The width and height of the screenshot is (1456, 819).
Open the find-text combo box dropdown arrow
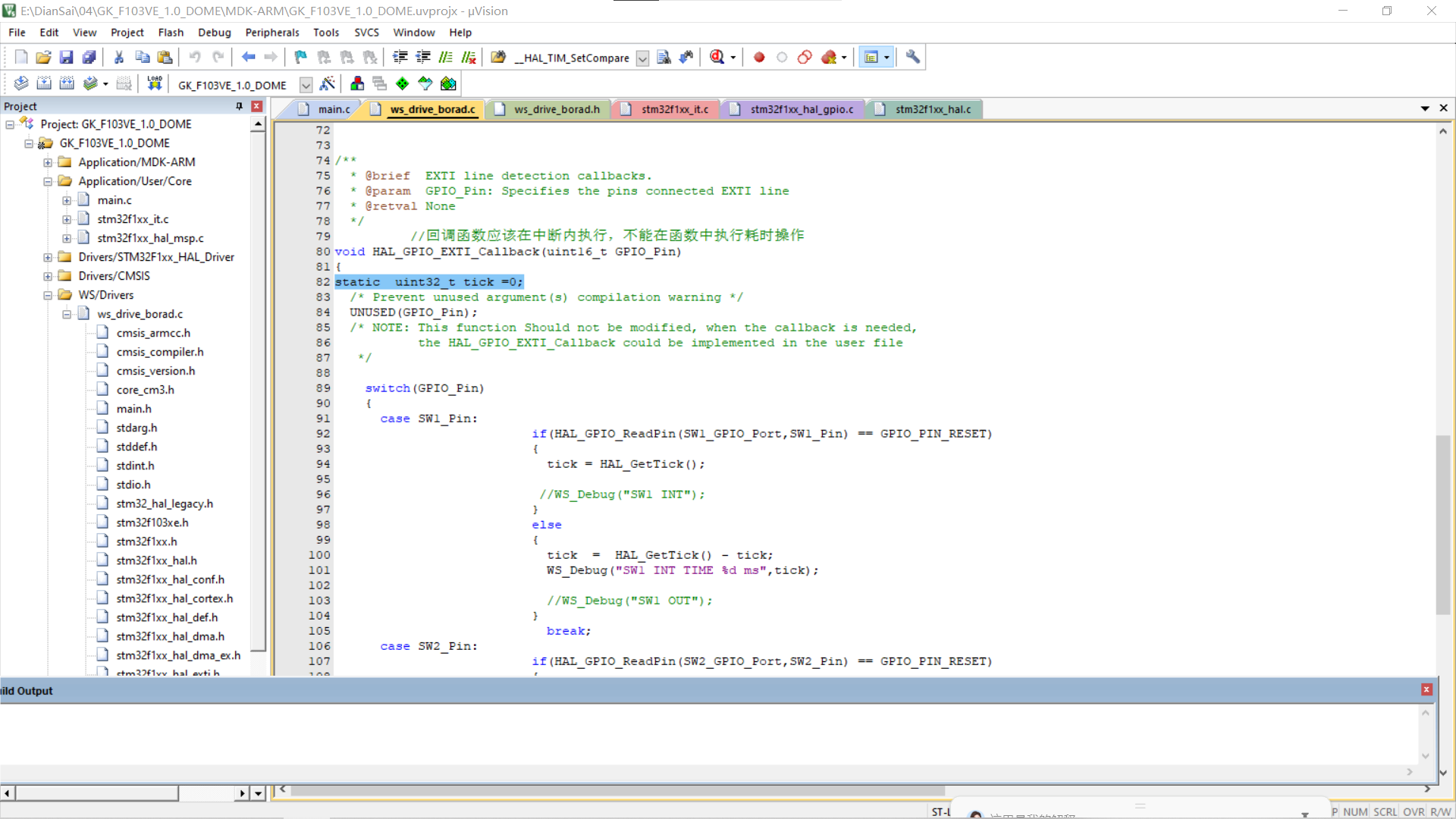(642, 58)
